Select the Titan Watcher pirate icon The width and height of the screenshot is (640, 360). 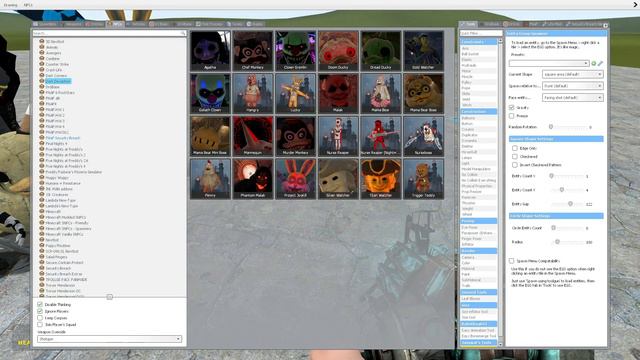pos(380,179)
